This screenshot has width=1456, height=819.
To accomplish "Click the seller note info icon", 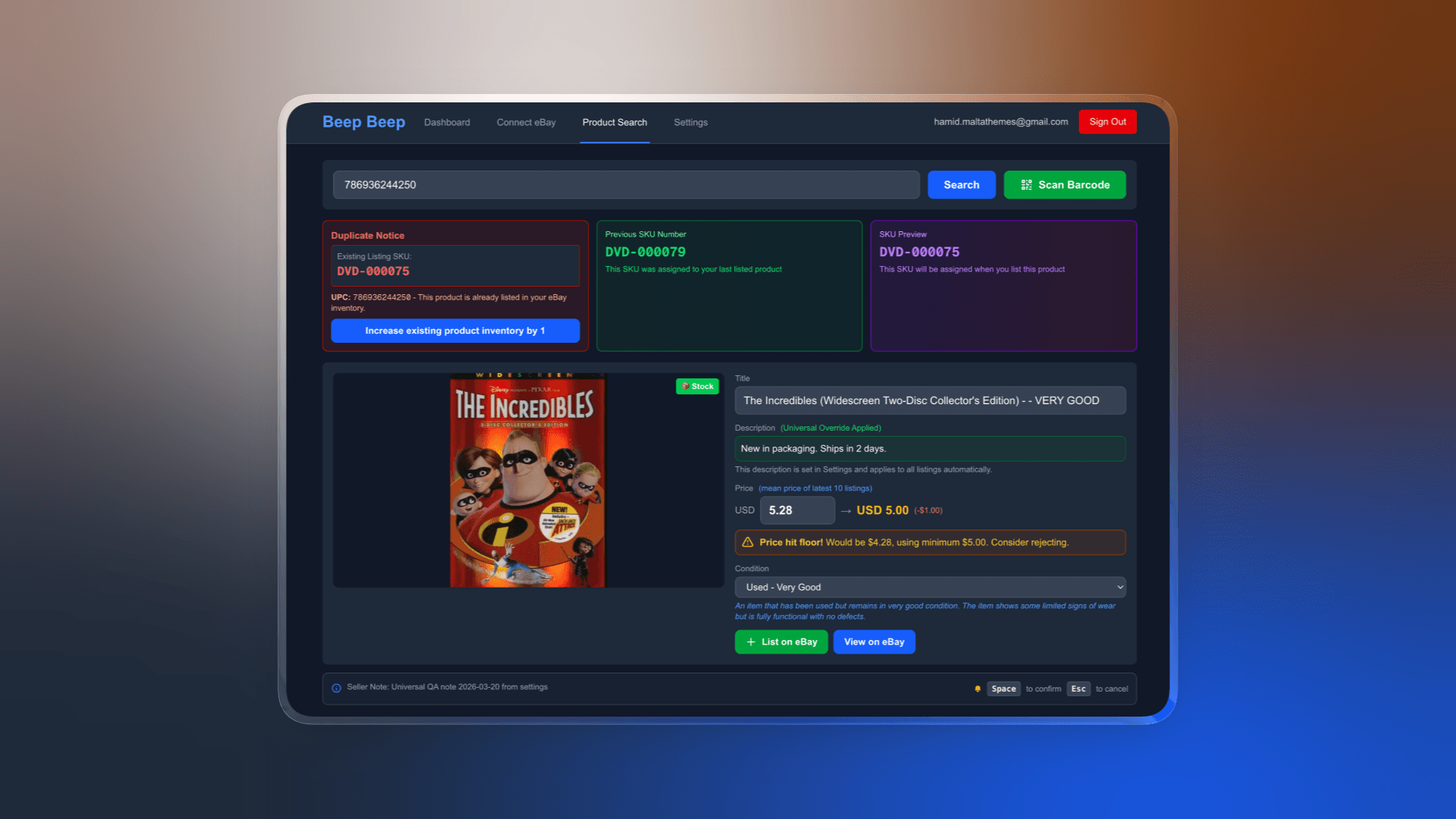I will point(337,688).
